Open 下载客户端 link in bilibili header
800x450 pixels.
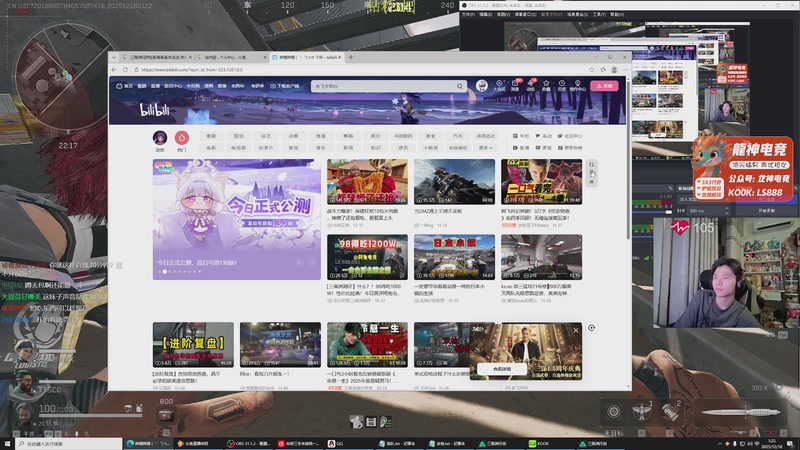[285, 86]
